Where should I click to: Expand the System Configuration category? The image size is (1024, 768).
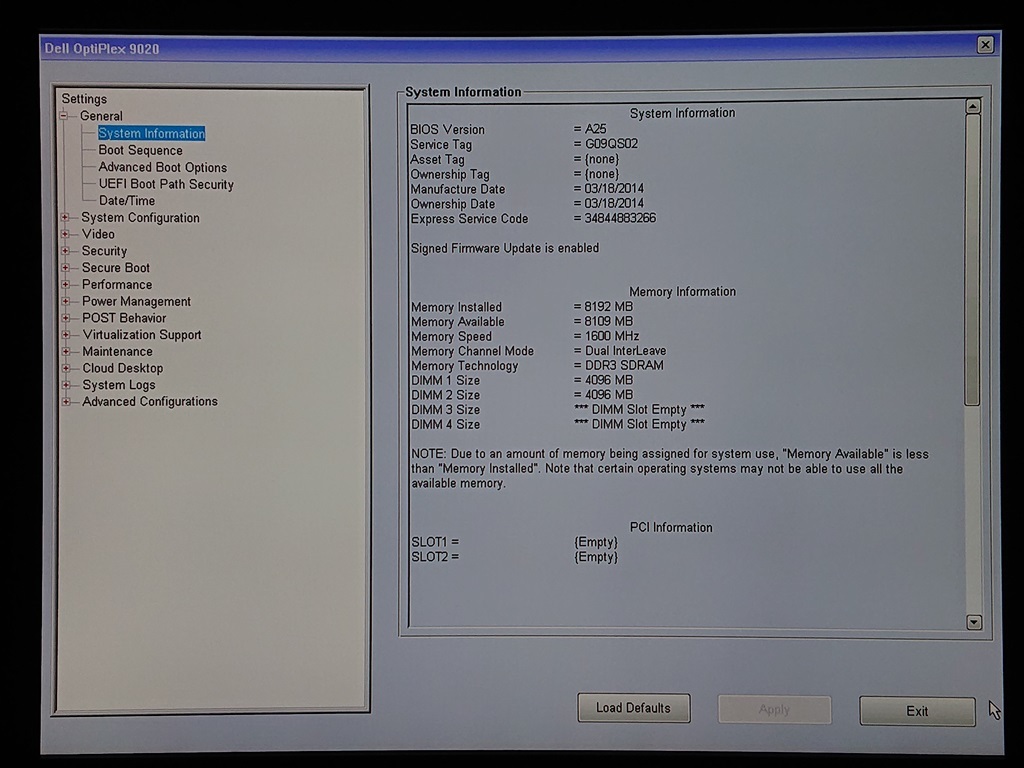pos(65,217)
